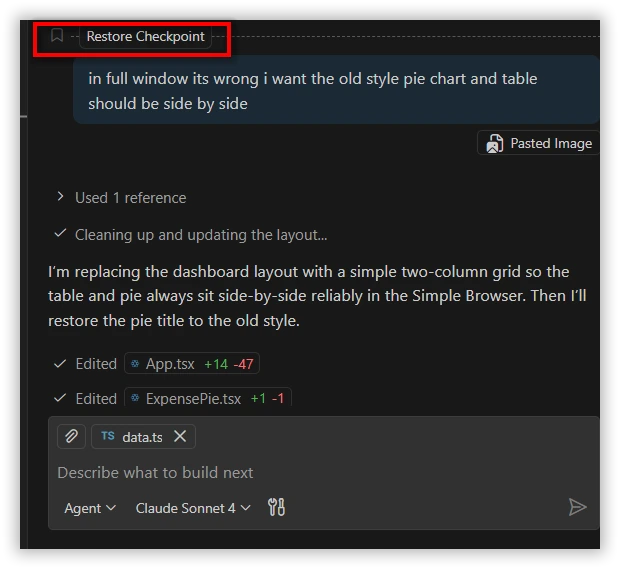Open the App.tsx edited file link
Screen dimensions: 620x569
(x=170, y=364)
